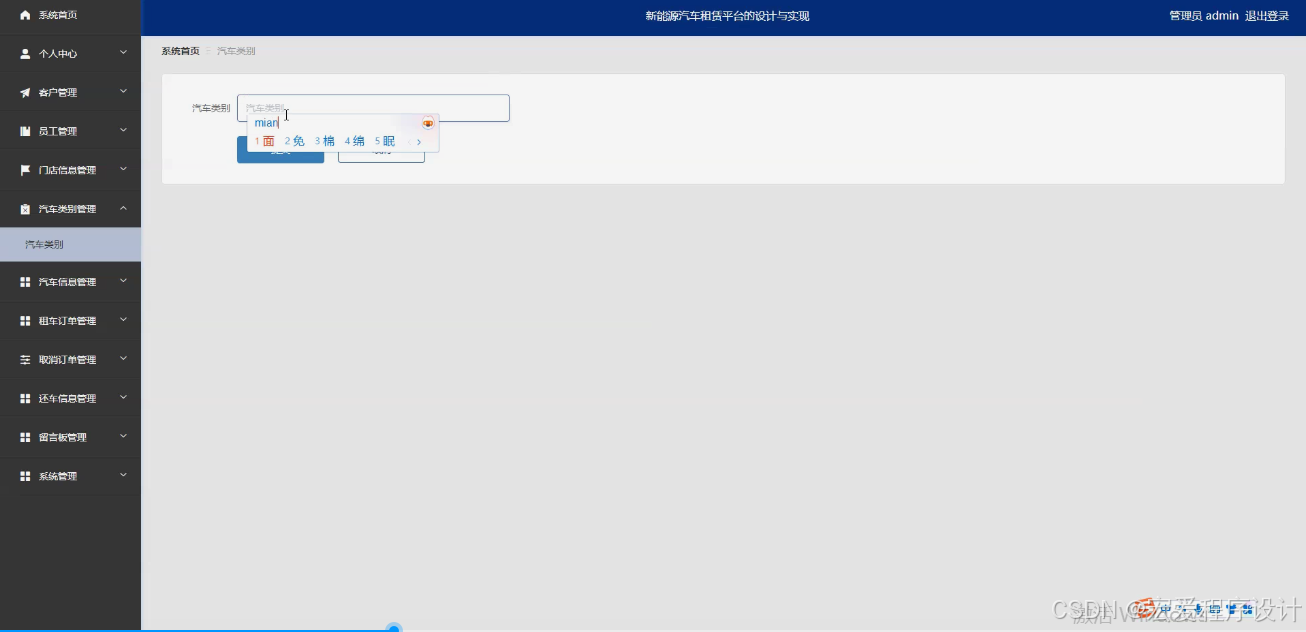Expand the 汽车信息管理 chevron
Image resolution: width=1306 pixels, height=632 pixels.
[123, 281]
